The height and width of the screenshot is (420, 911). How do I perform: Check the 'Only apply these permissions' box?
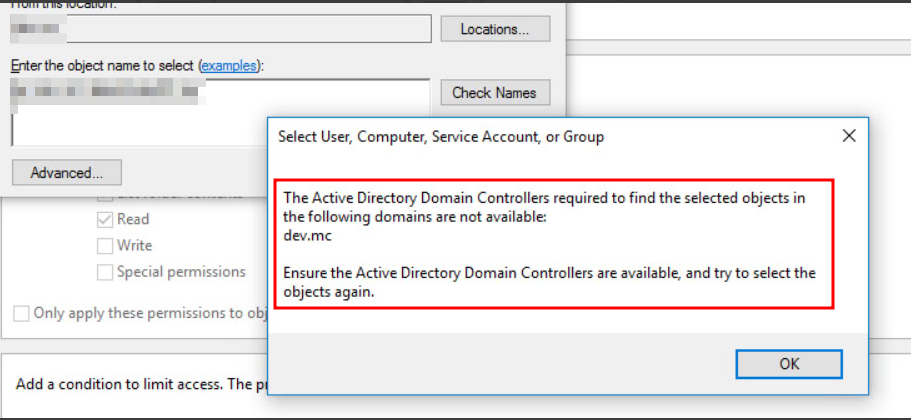[x=21, y=313]
